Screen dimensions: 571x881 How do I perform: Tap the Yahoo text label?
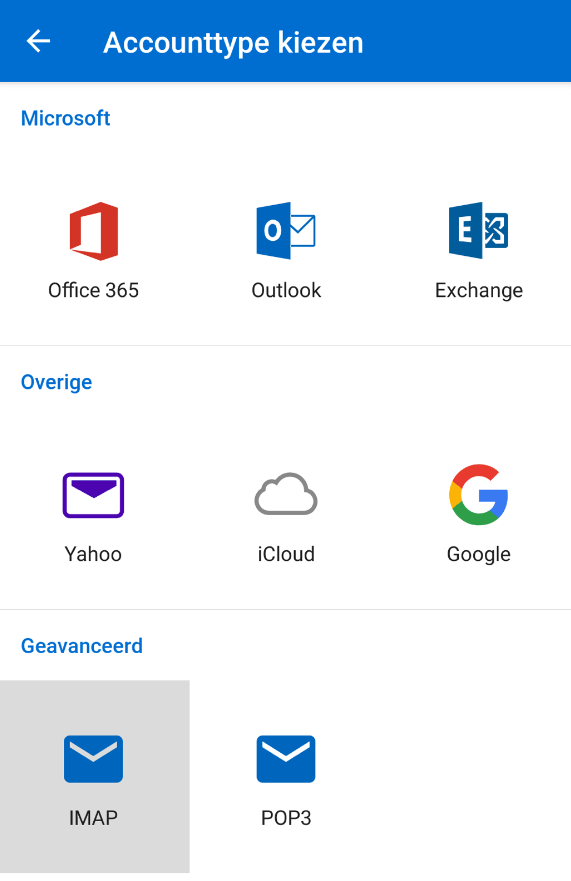point(93,555)
